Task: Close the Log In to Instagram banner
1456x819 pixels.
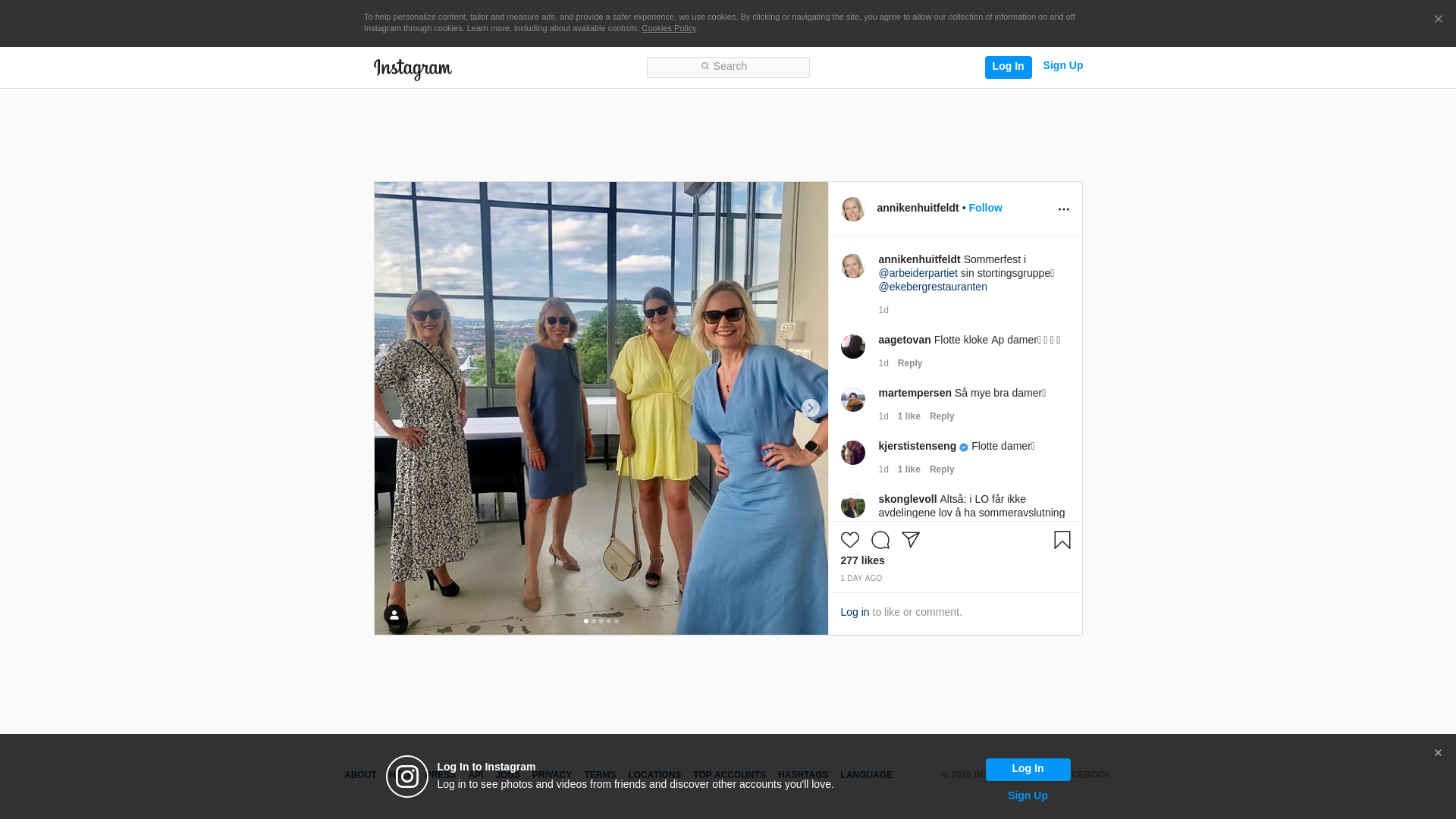Action: click(x=1438, y=753)
